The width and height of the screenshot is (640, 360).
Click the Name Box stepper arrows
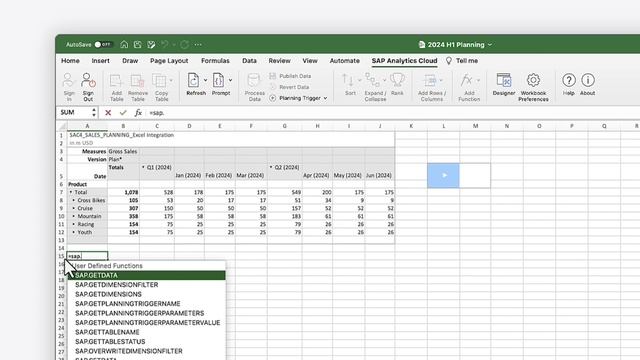coord(94,112)
